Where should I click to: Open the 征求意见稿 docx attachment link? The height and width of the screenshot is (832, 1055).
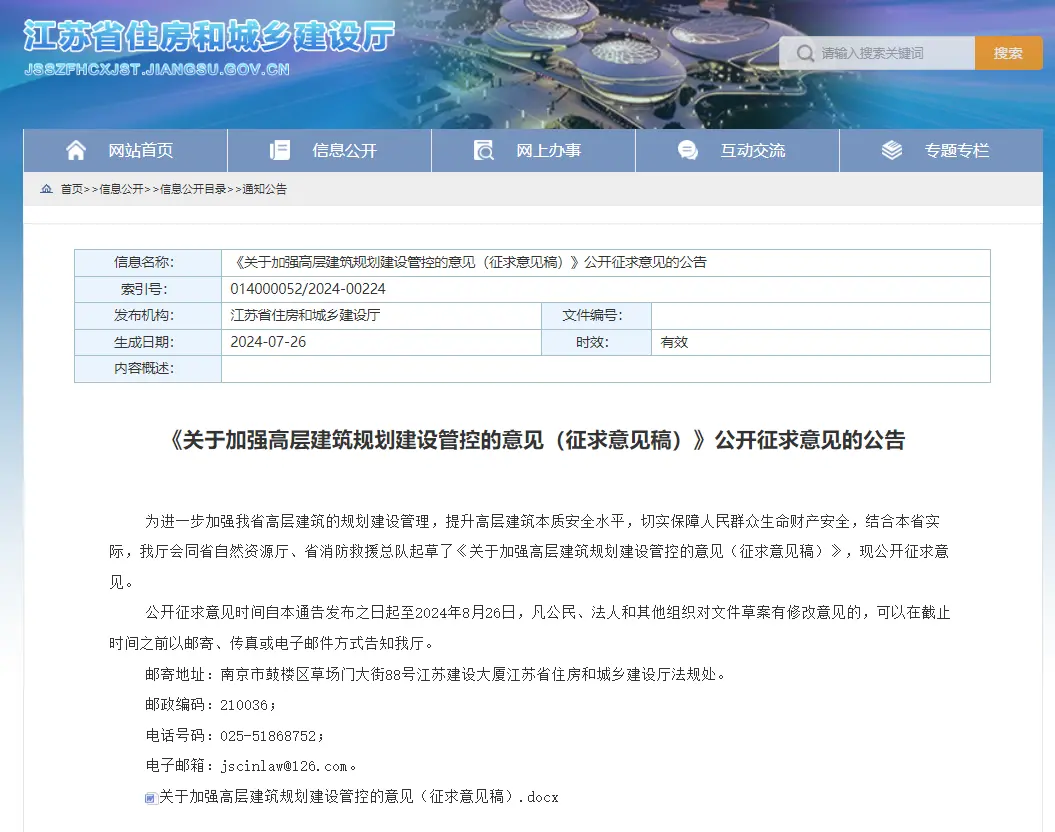(x=358, y=797)
